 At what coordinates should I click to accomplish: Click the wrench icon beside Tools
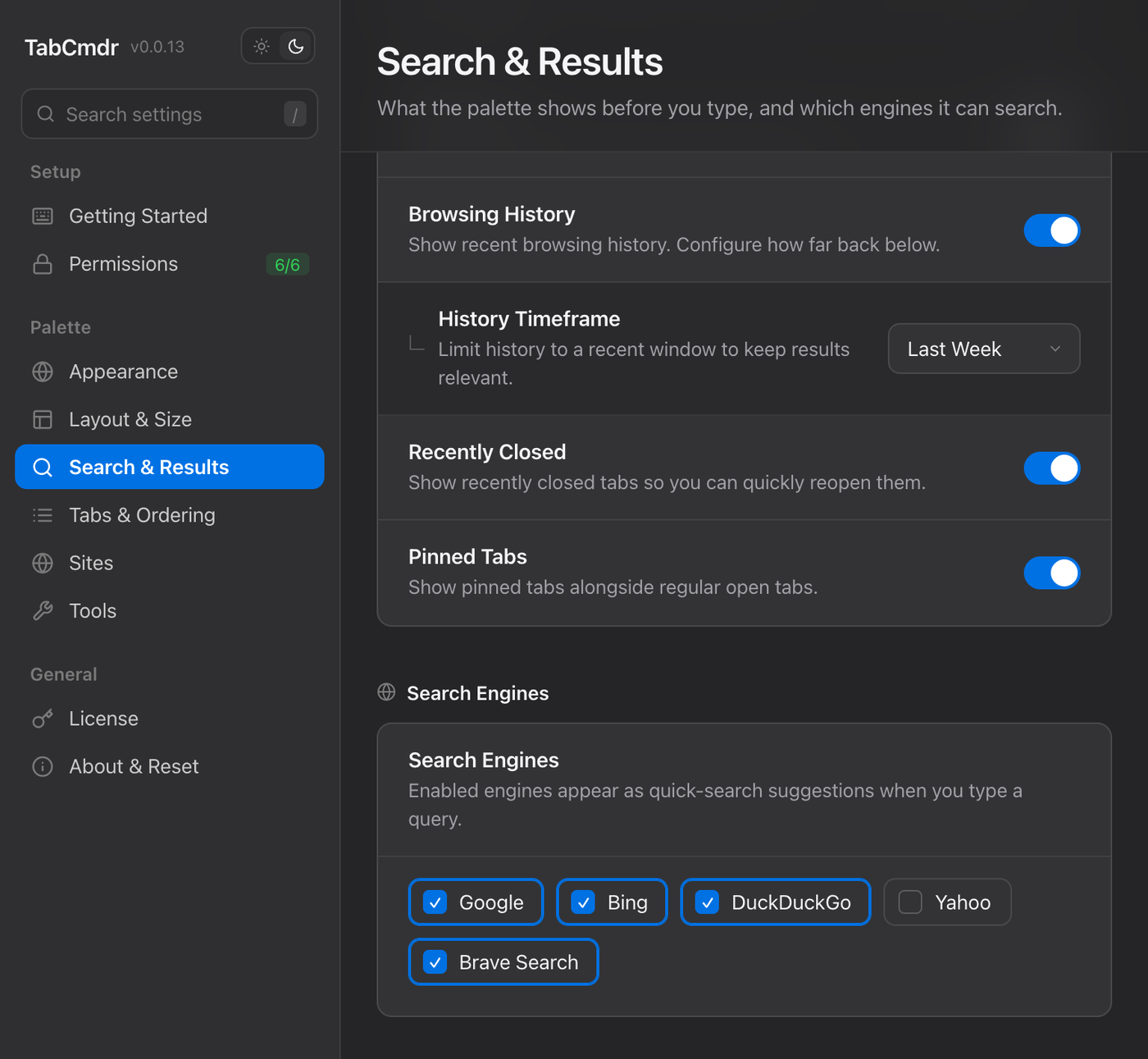coord(43,611)
